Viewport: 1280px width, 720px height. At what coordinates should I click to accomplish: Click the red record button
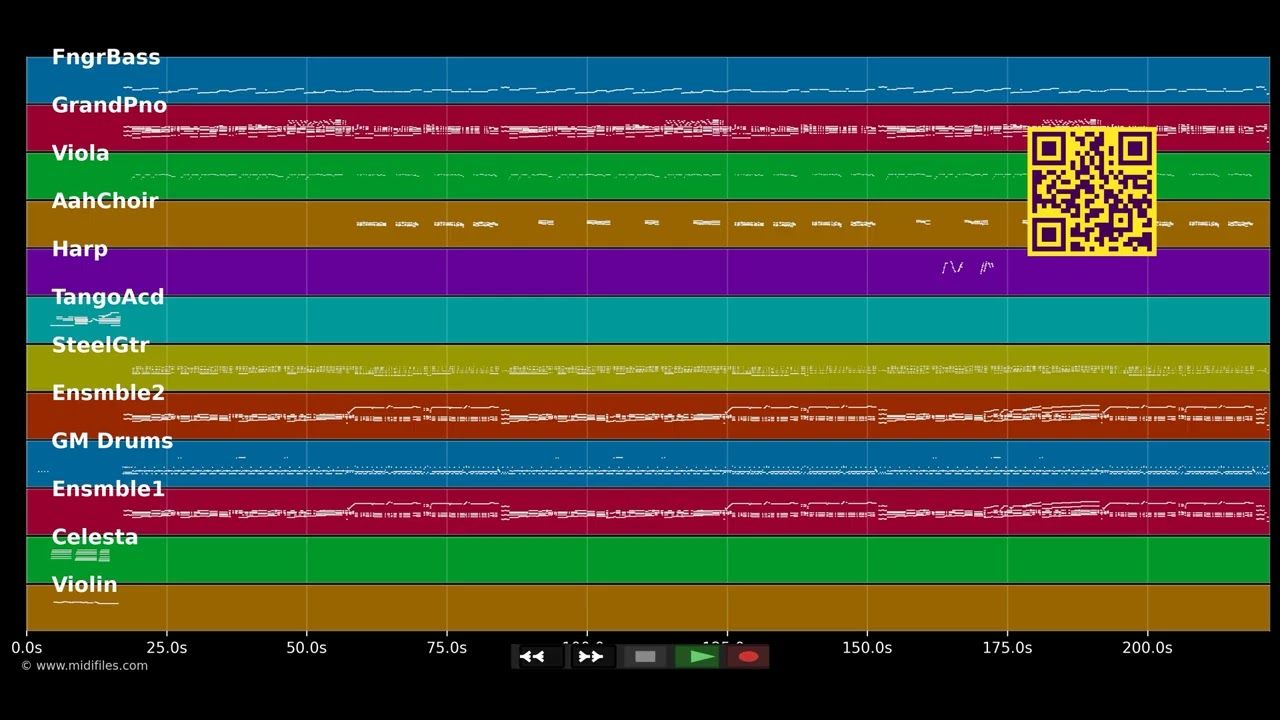[748, 657]
